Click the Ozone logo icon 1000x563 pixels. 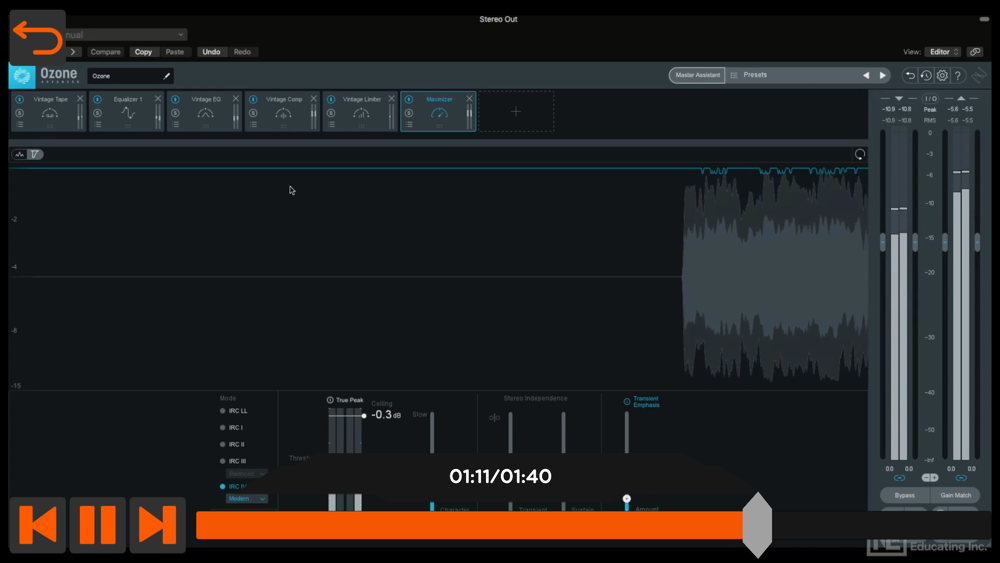(22, 76)
